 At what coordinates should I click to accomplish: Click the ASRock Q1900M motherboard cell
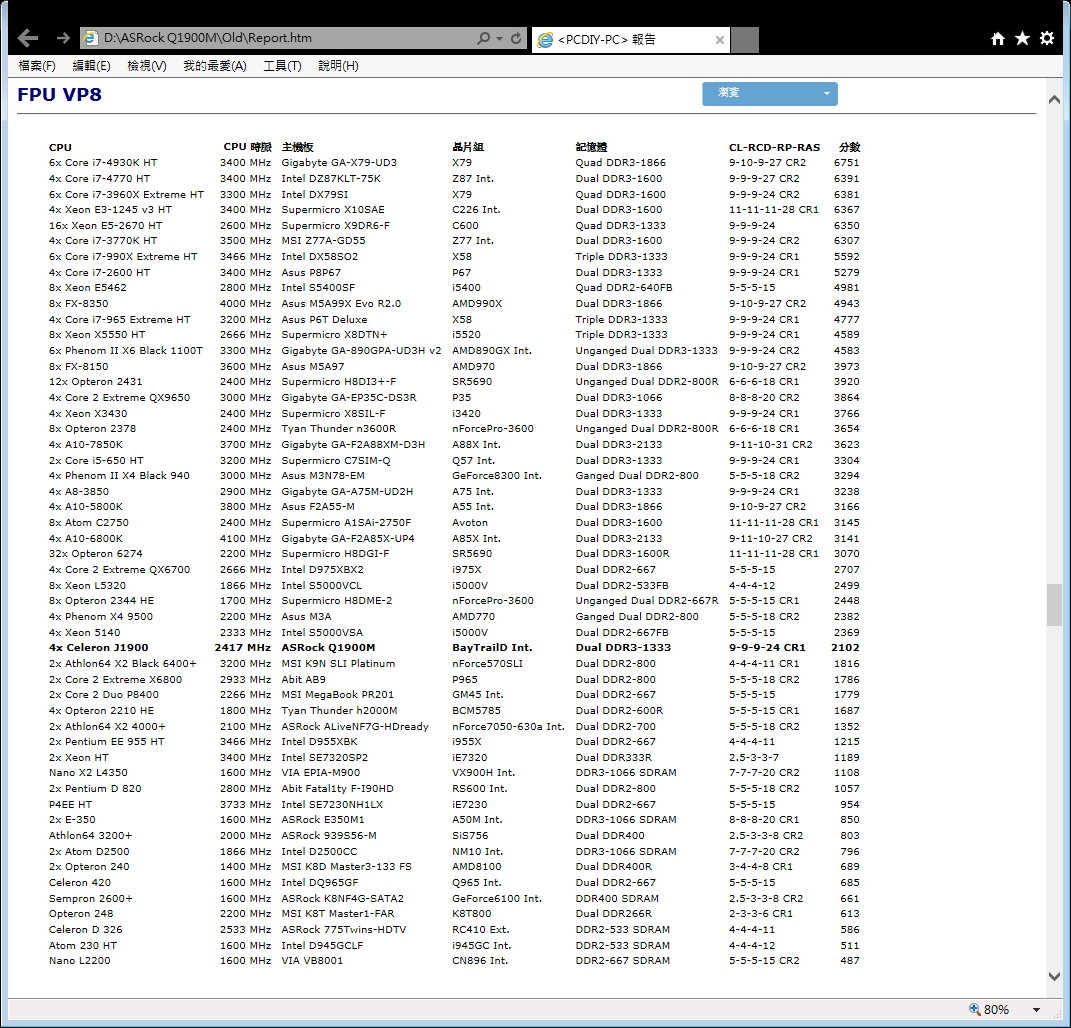coord(329,648)
